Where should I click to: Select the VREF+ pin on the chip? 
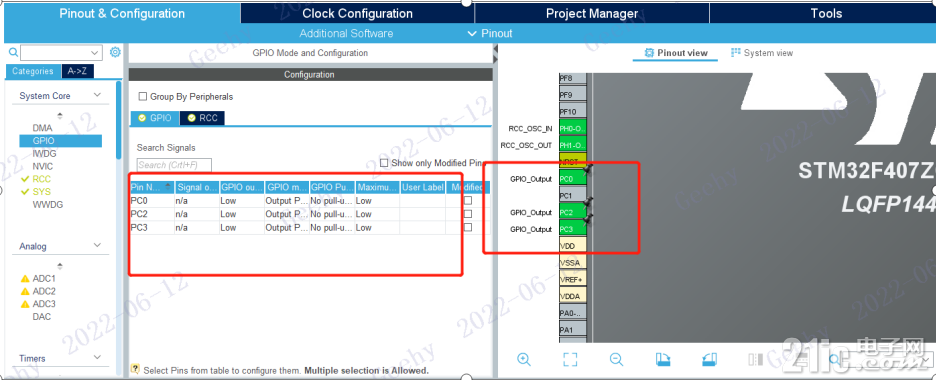pos(572,279)
